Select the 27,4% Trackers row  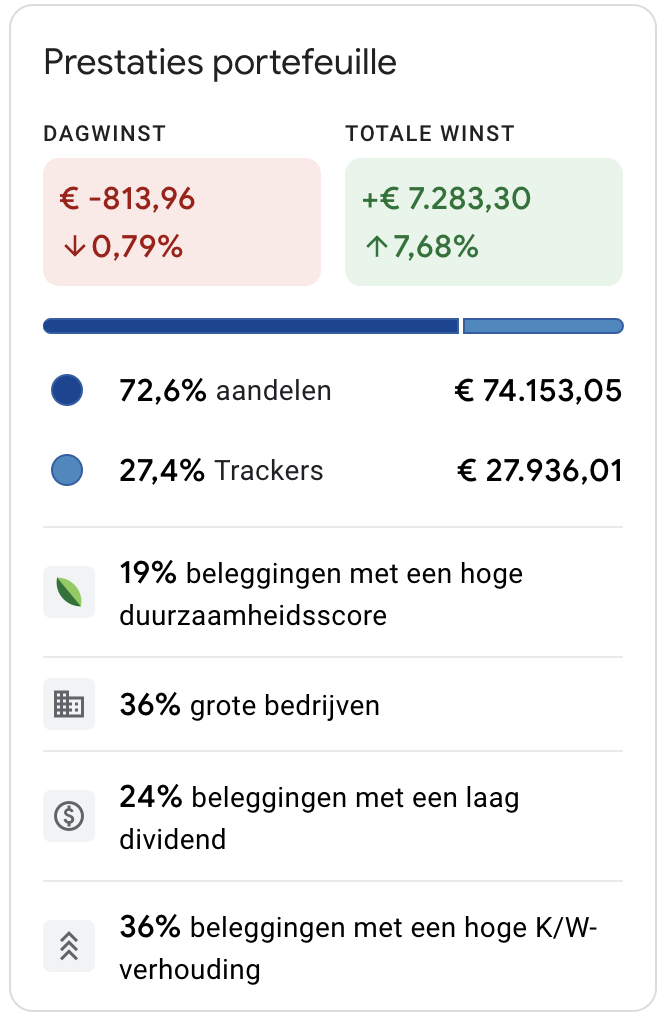(333, 470)
